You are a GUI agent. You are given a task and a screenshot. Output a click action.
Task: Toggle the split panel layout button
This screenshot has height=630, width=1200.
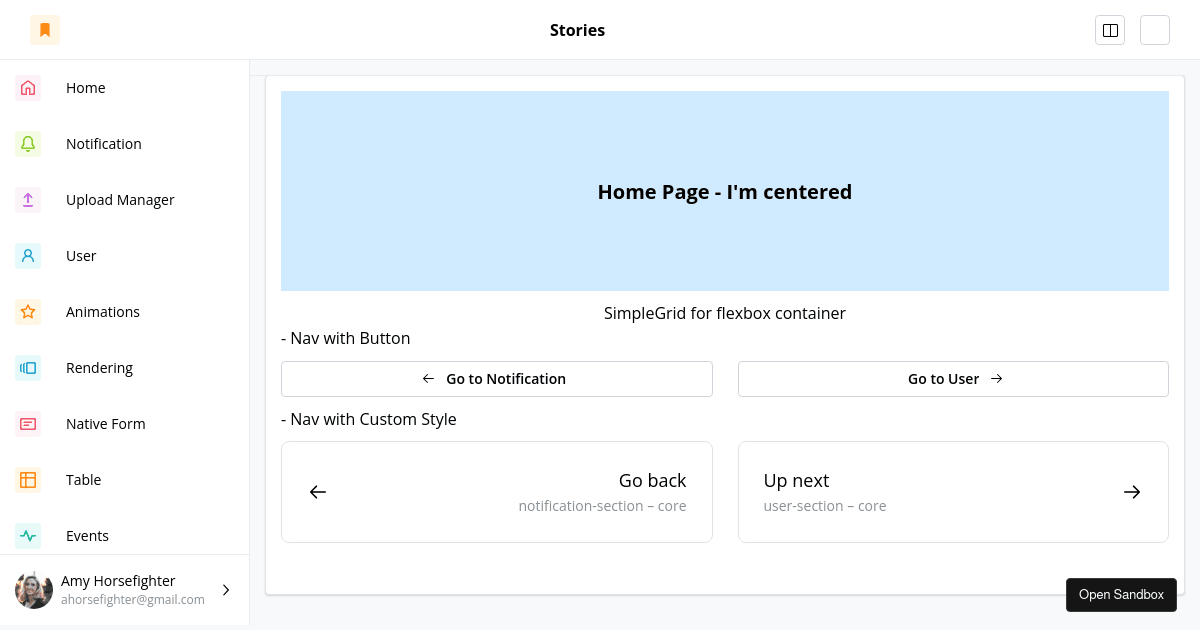point(1110,30)
